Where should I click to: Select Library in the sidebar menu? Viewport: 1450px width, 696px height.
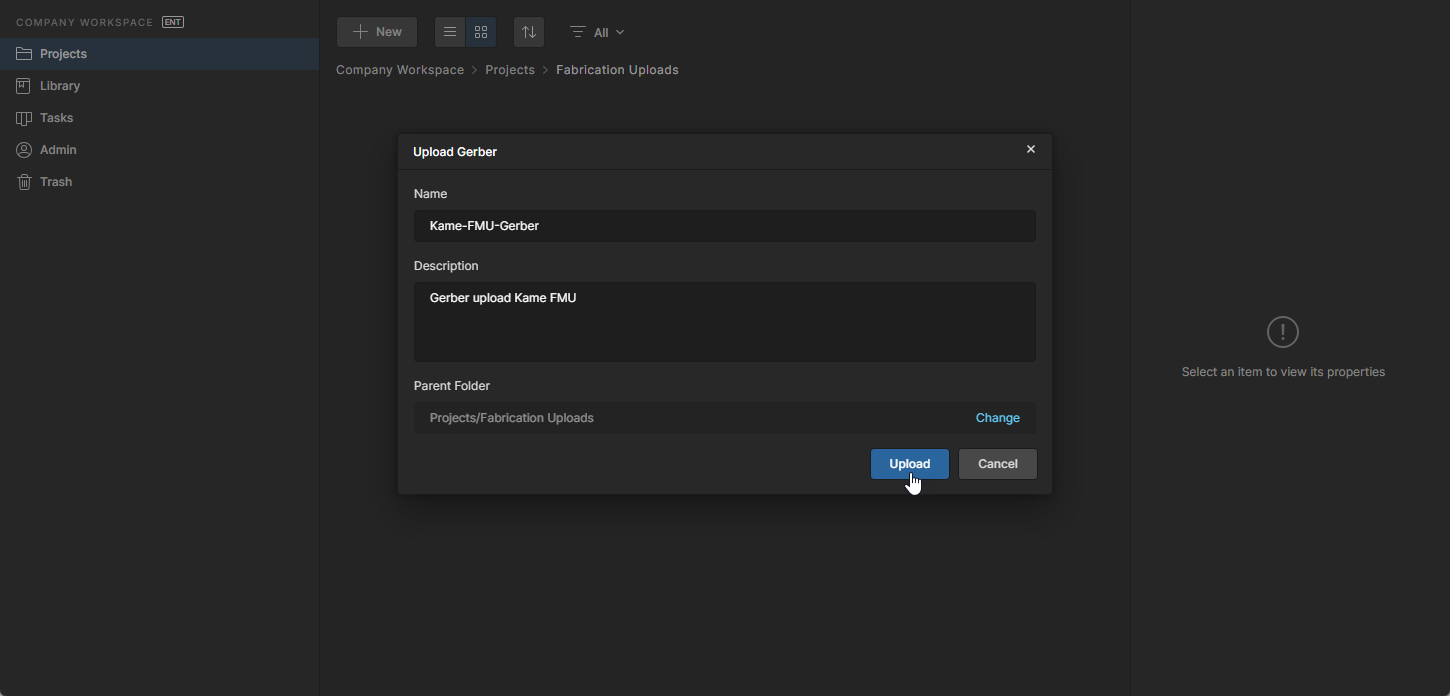click(60, 86)
